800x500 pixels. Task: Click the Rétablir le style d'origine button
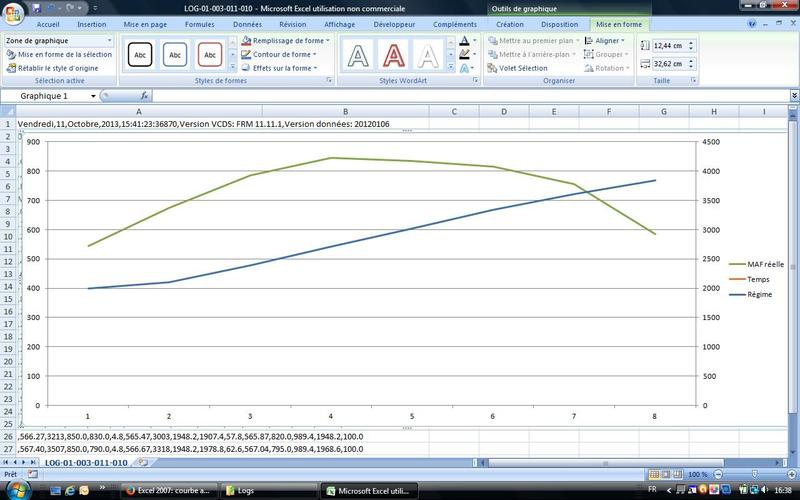click(58, 68)
